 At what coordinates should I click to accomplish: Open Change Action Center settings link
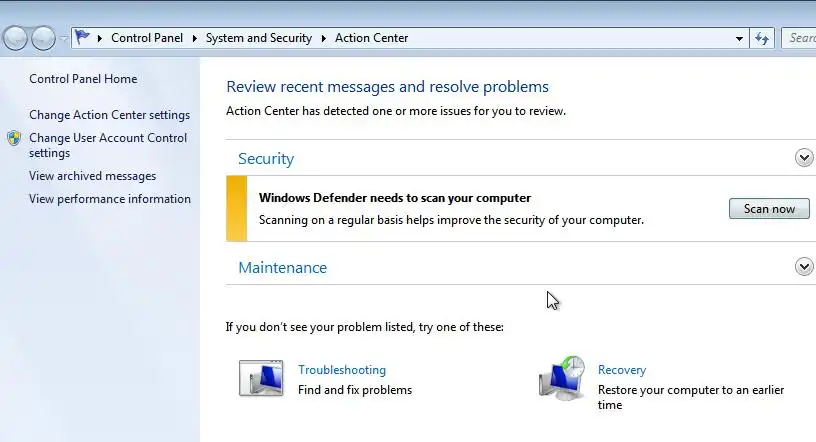109,115
